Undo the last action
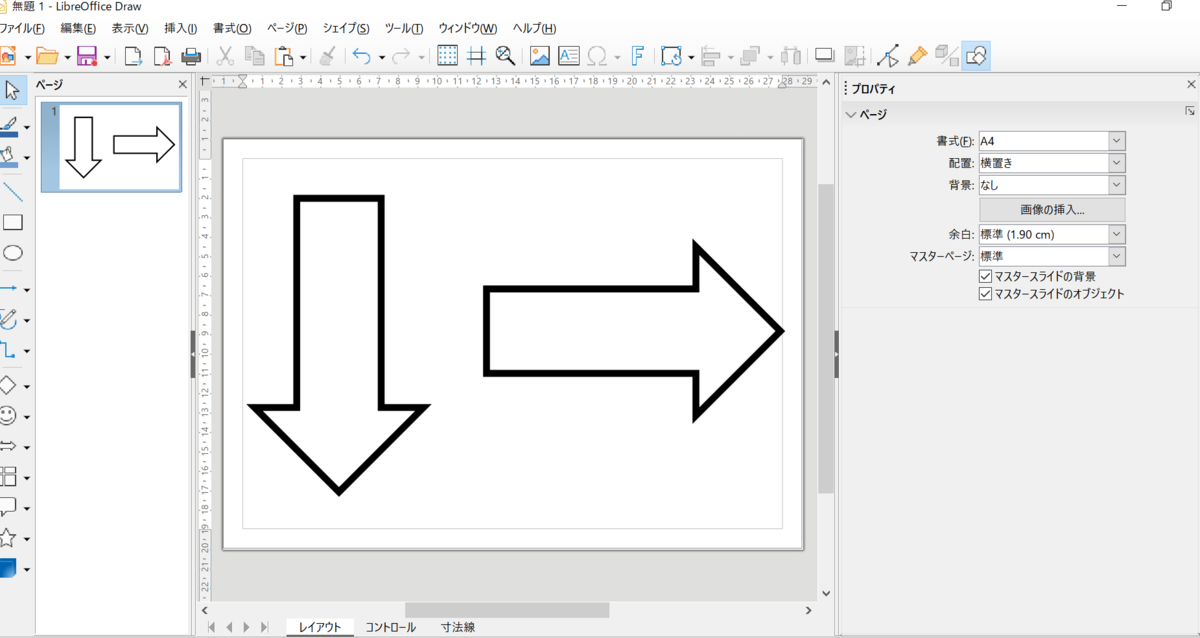 point(362,56)
